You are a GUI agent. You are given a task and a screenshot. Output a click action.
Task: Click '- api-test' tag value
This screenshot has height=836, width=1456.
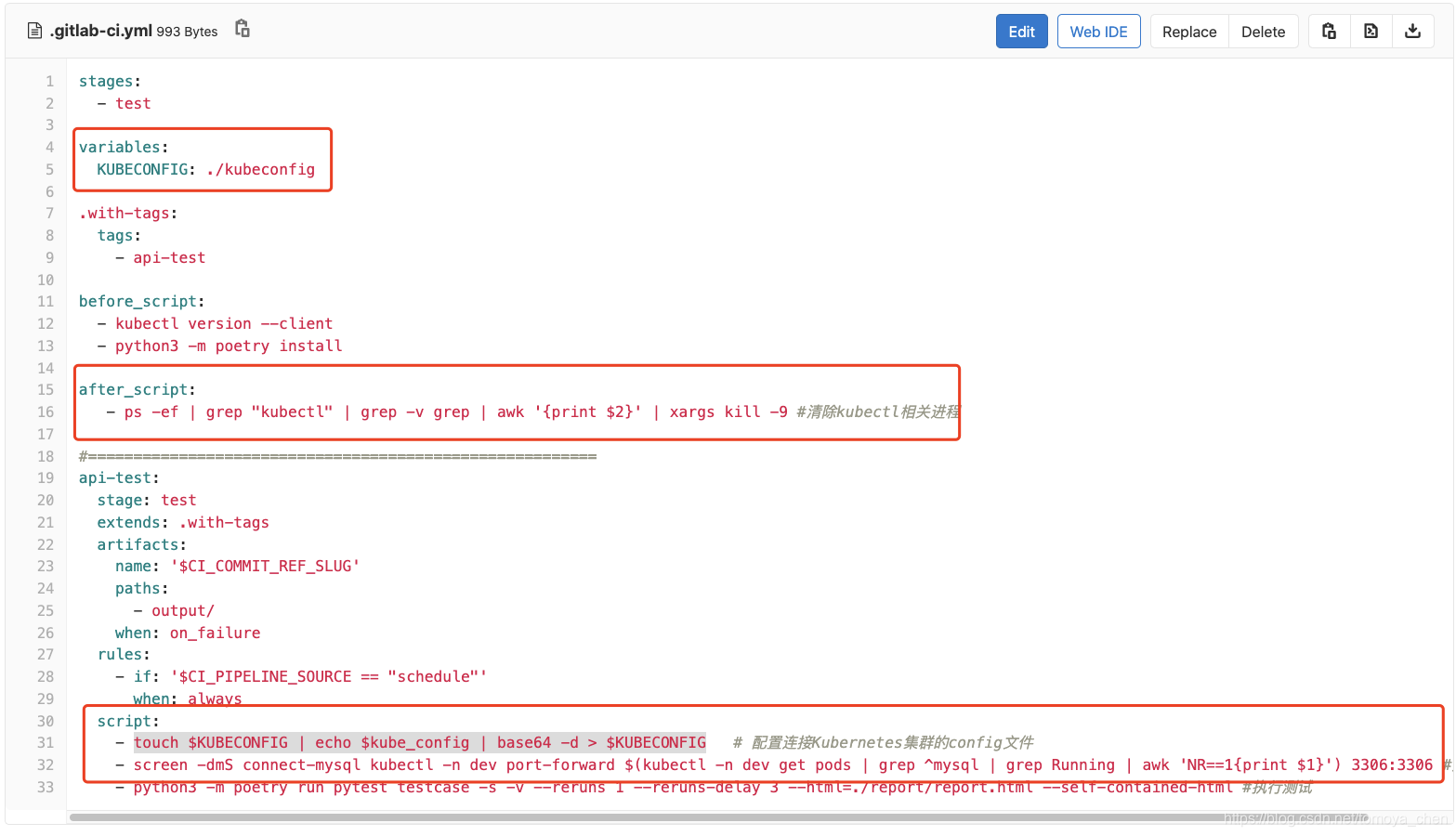tap(161, 257)
